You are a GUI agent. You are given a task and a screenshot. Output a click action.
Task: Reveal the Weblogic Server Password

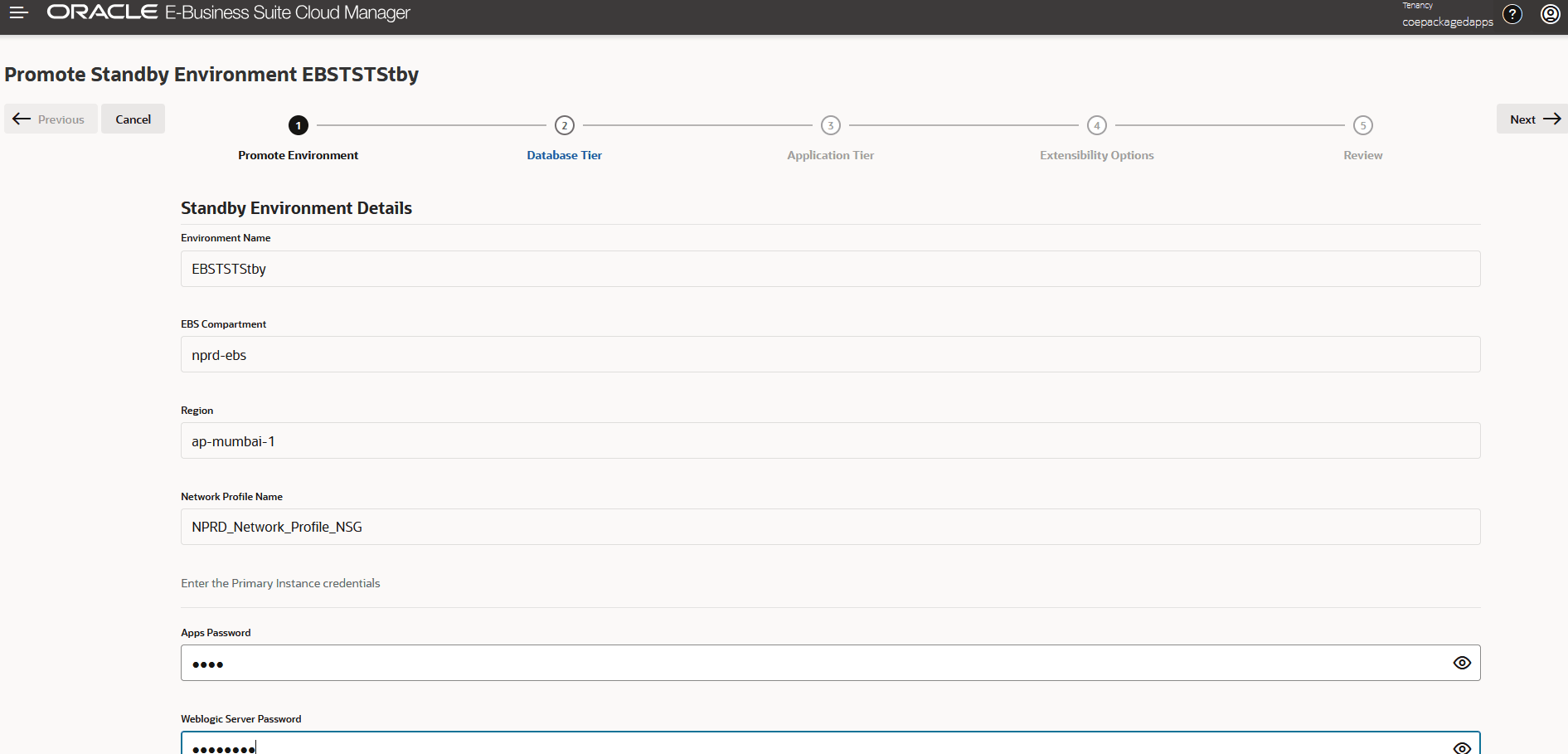pyautogui.click(x=1462, y=747)
